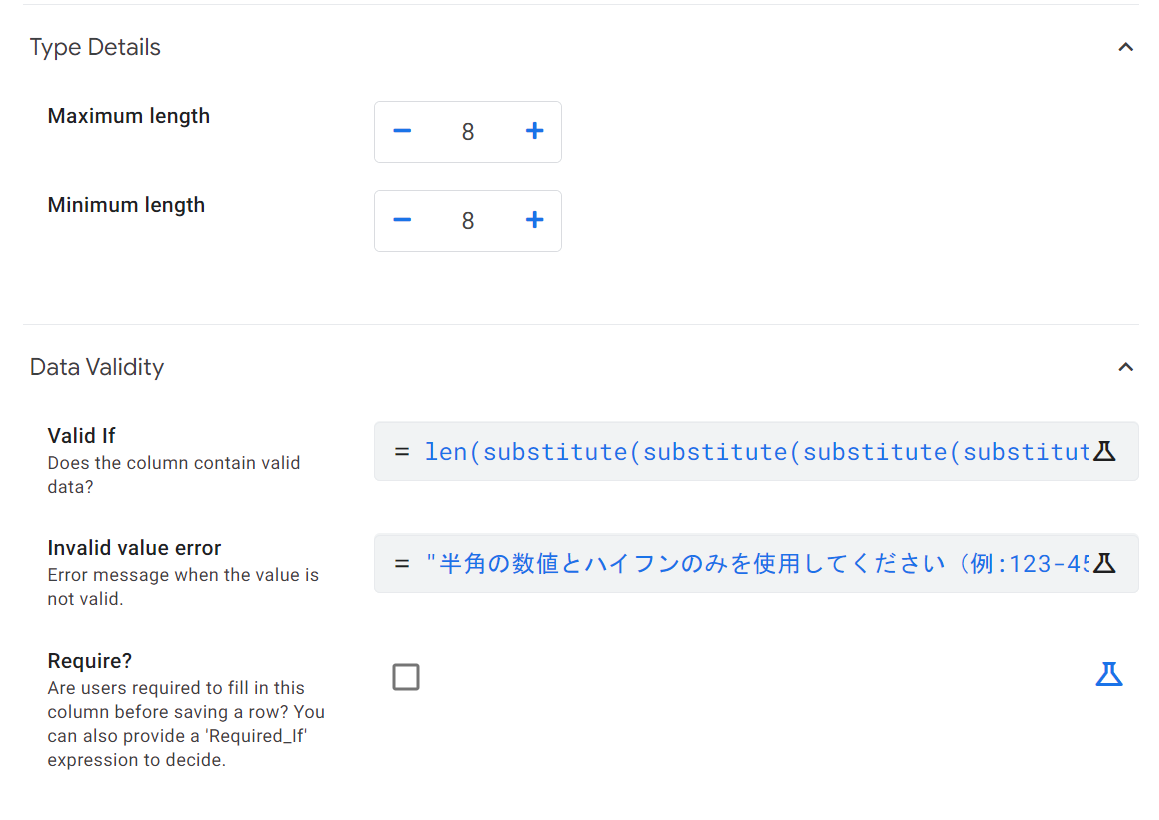Open the expression editor for Valid If
This screenshot has height=820, width=1159.
[x=1104, y=451]
